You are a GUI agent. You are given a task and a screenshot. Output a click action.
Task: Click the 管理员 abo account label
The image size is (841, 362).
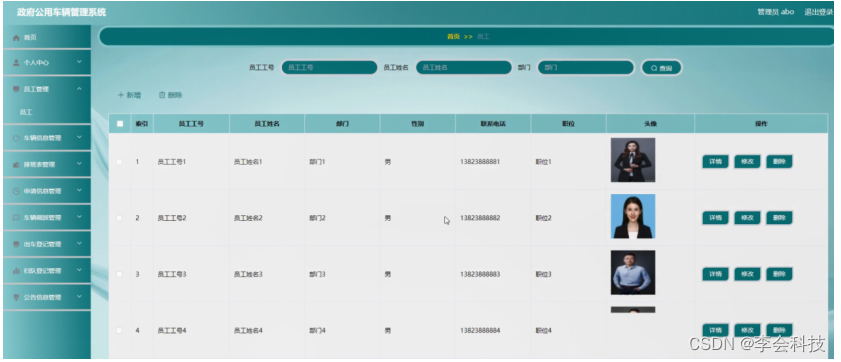775,12
